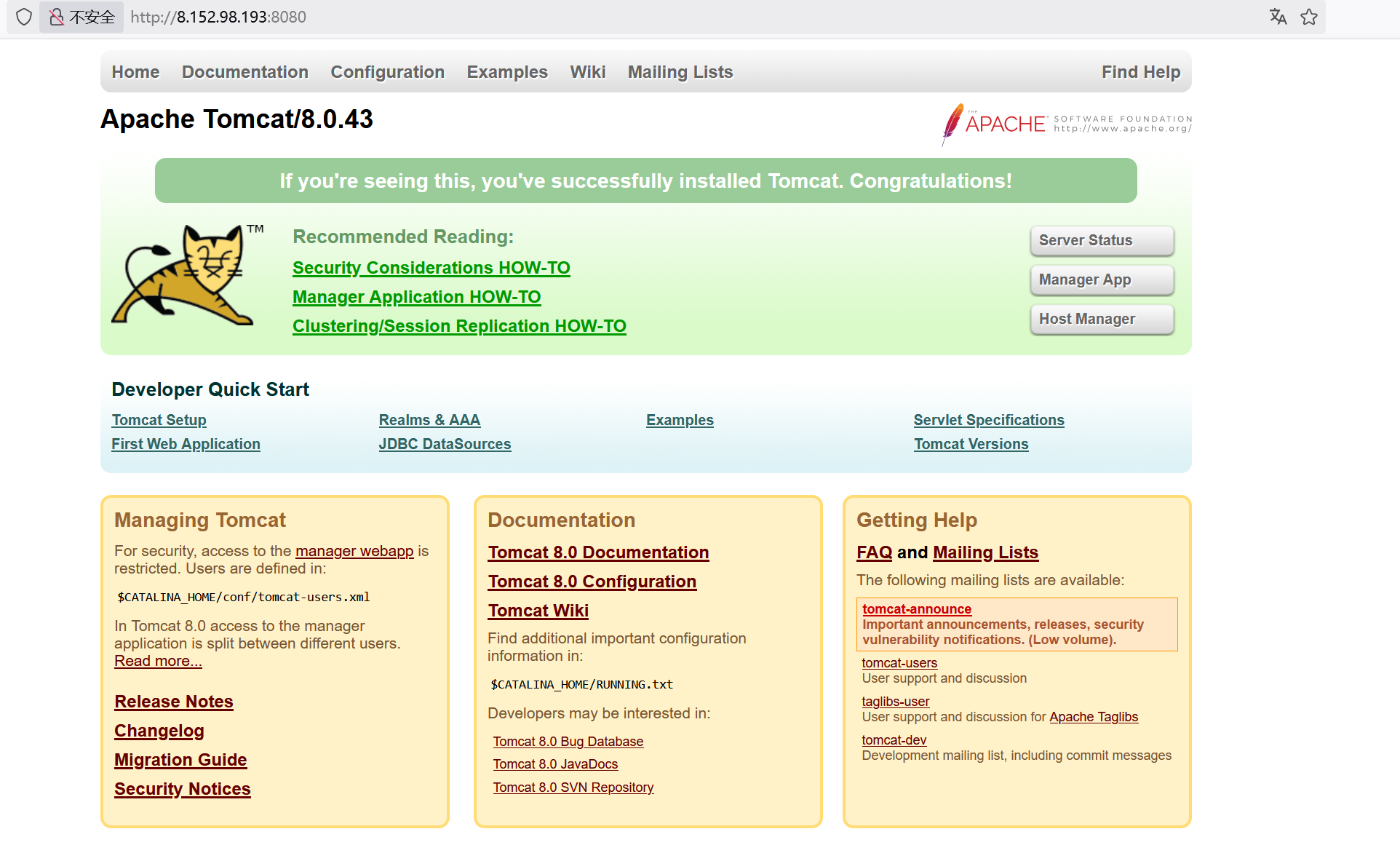
Task: View the Changelog link
Action: point(159,731)
